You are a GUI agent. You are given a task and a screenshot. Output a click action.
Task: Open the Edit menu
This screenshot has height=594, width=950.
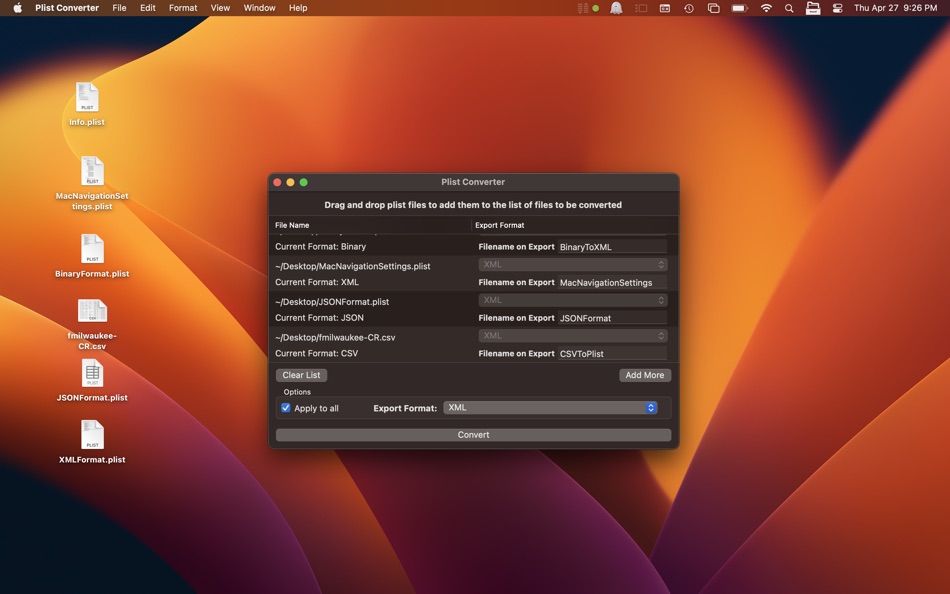coord(148,8)
